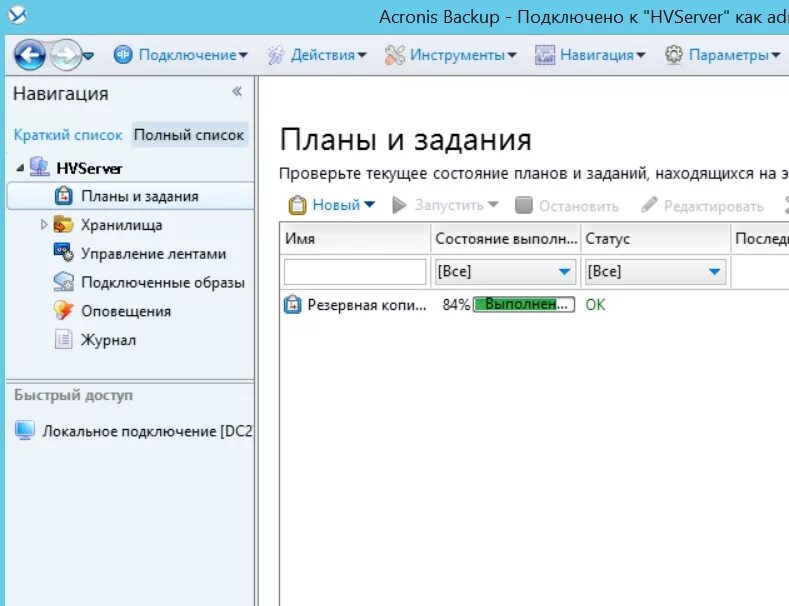Click the Остановить stop square icon
The width and height of the screenshot is (789, 606).
point(524,205)
